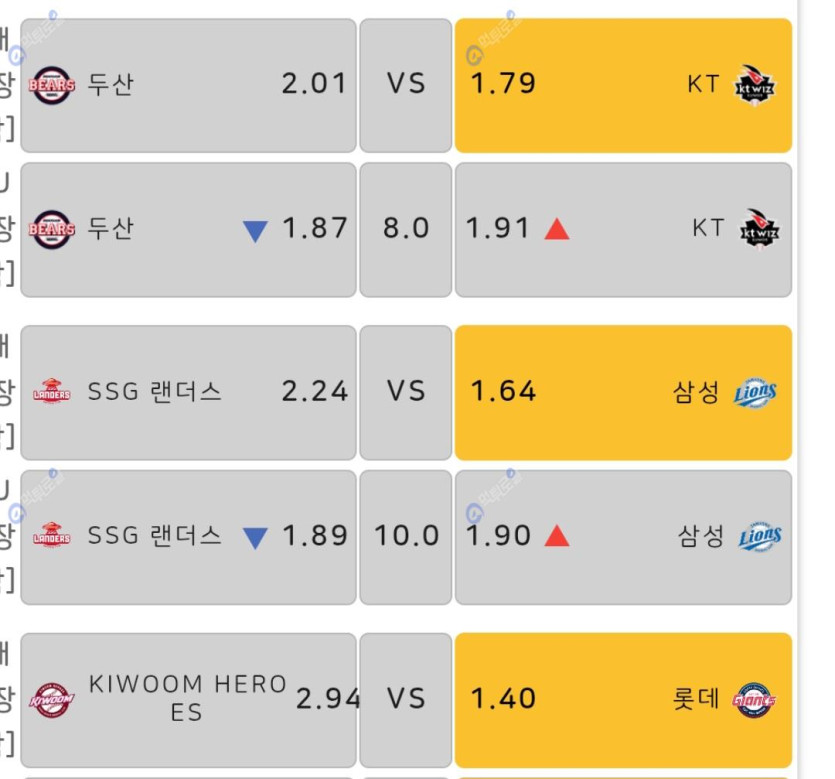Click the Lotte Giants logo next to 1.40

[754, 699]
